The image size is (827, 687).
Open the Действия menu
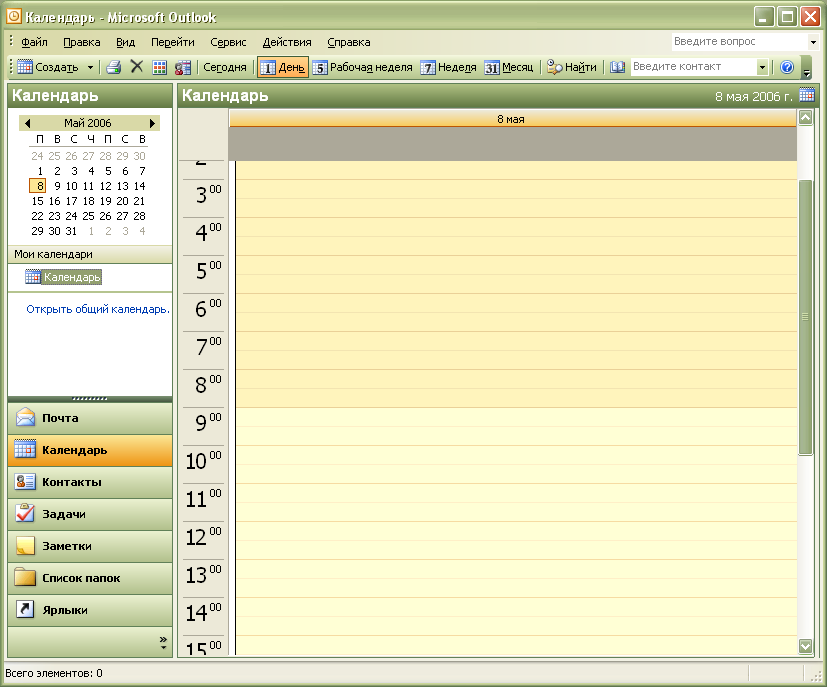287,42
